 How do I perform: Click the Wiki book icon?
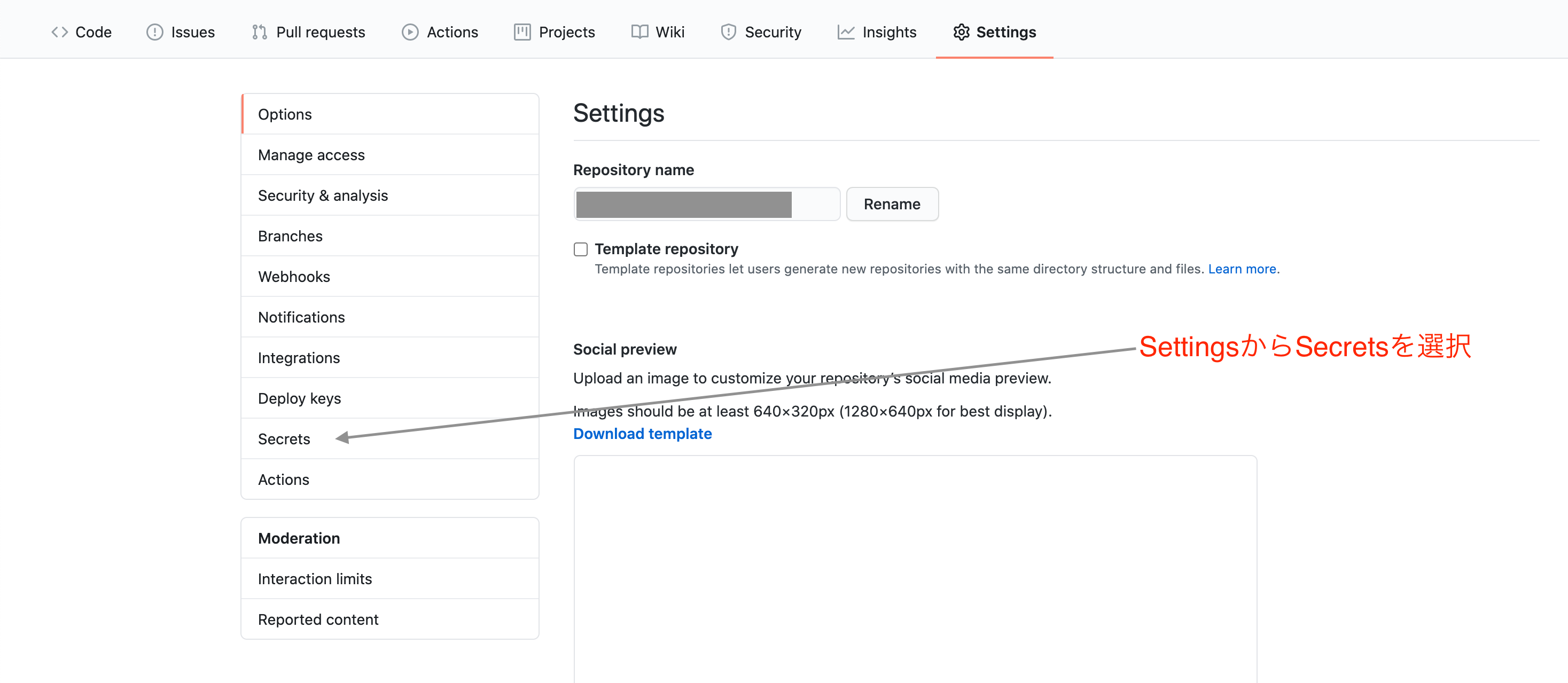tap(639, 32)
